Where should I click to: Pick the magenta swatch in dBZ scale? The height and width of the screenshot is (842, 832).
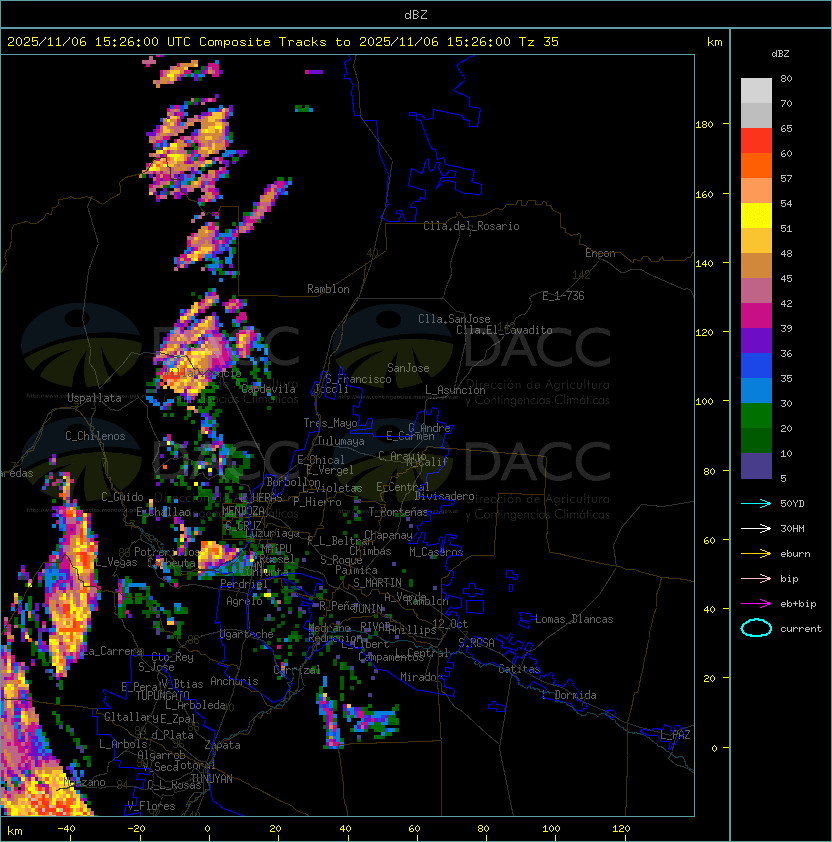[x=756, y=316]
